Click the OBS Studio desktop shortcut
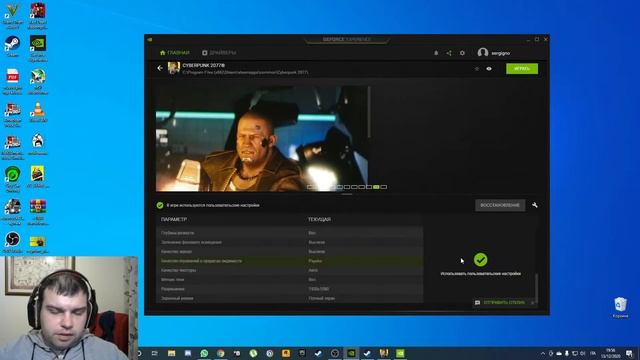Screen dimensions: 640x360 pyautogui.click(x=12, y=242)
